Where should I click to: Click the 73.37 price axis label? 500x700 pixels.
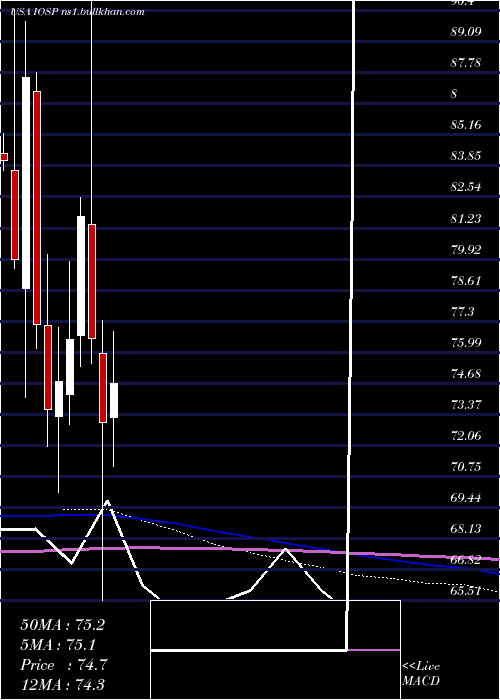tap(466, 405)
